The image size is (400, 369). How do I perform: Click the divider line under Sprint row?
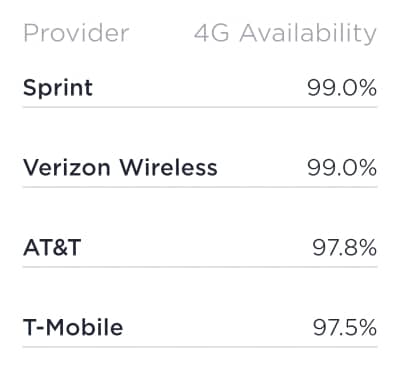200,107
